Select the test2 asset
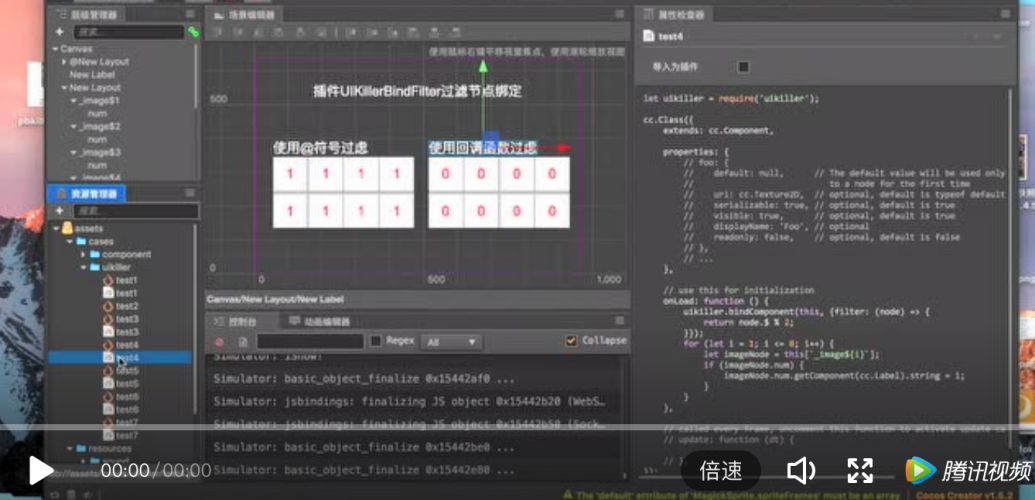 [x=127, y=306]
